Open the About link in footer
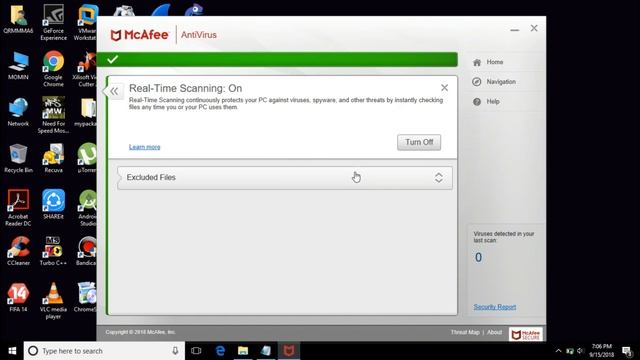Image resolution: width=640 pixels, height=360 pixels. tap(494, 332)
